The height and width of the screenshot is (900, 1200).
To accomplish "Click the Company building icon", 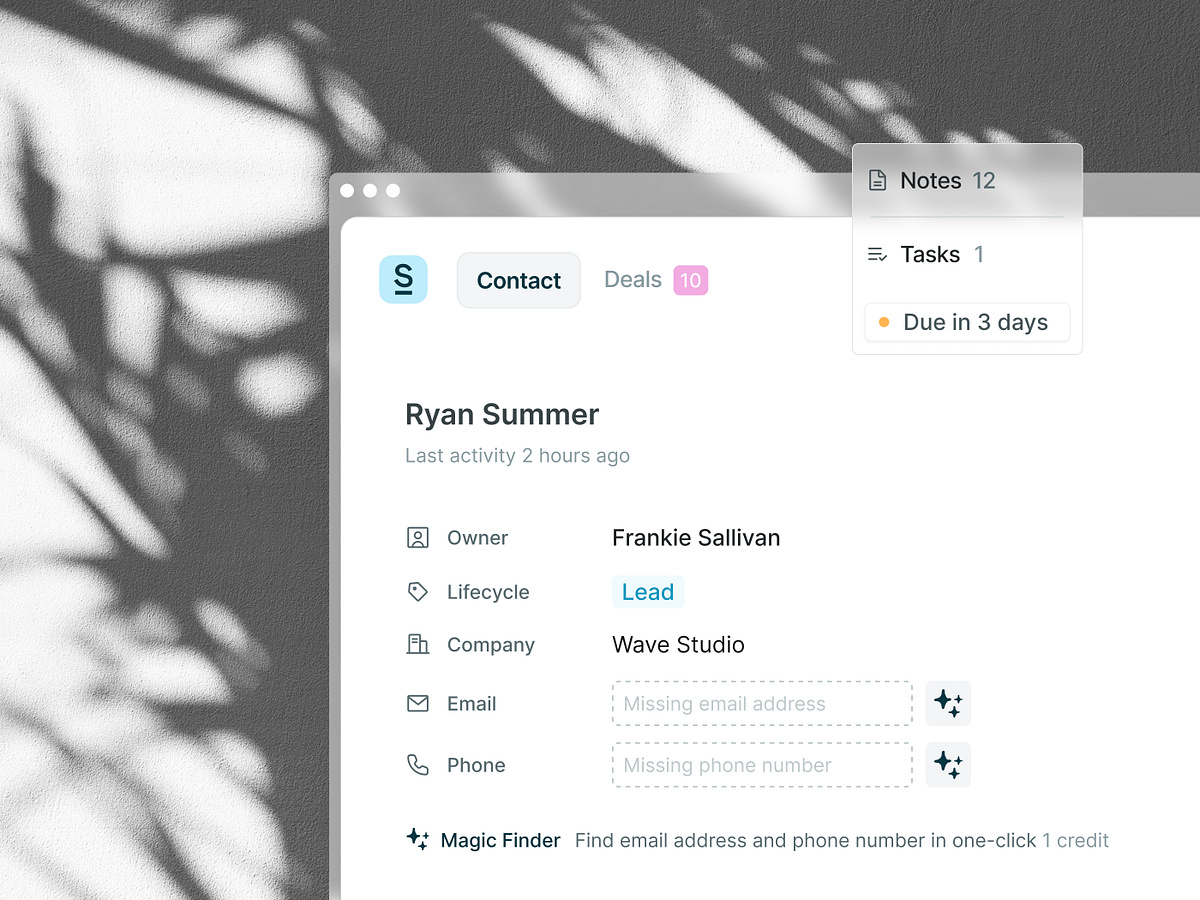I will (x=417, y=644).
